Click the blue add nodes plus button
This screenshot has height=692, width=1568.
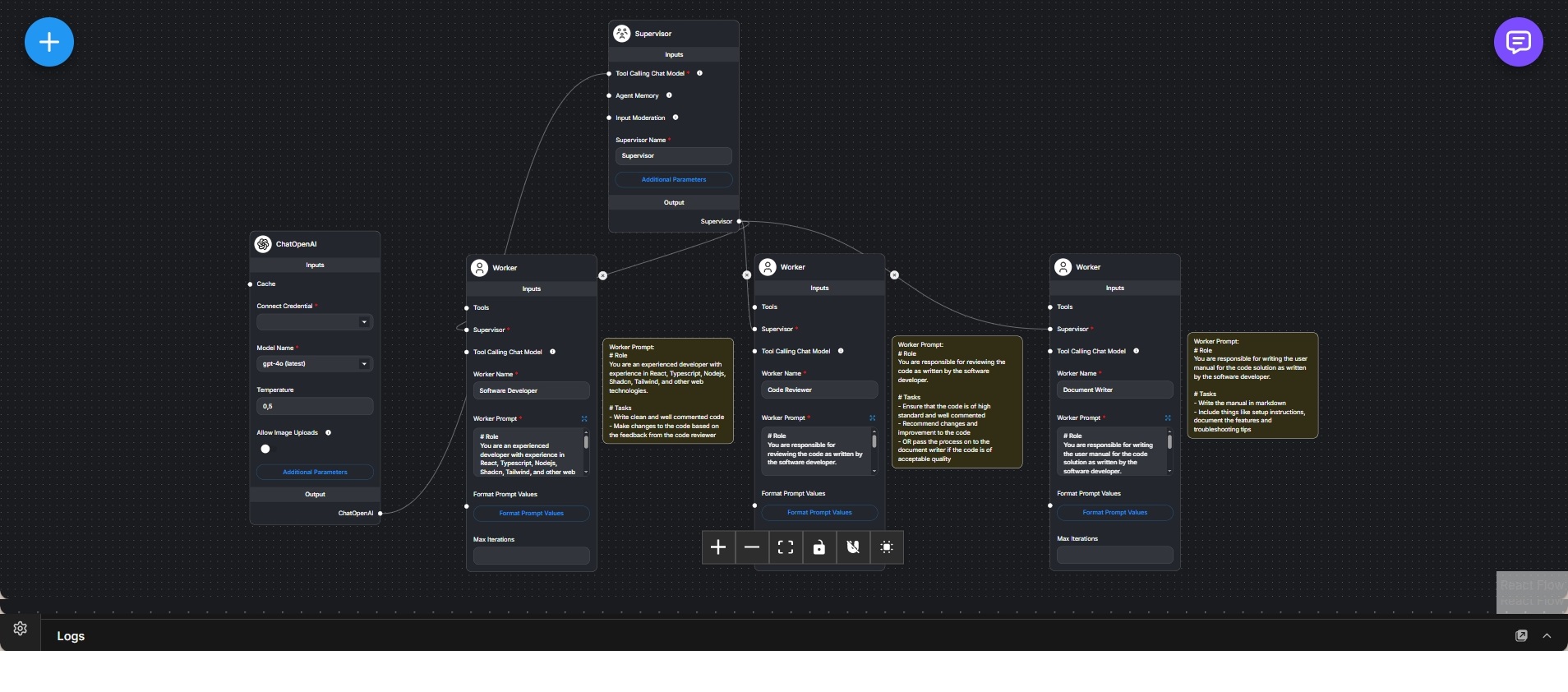49,42
